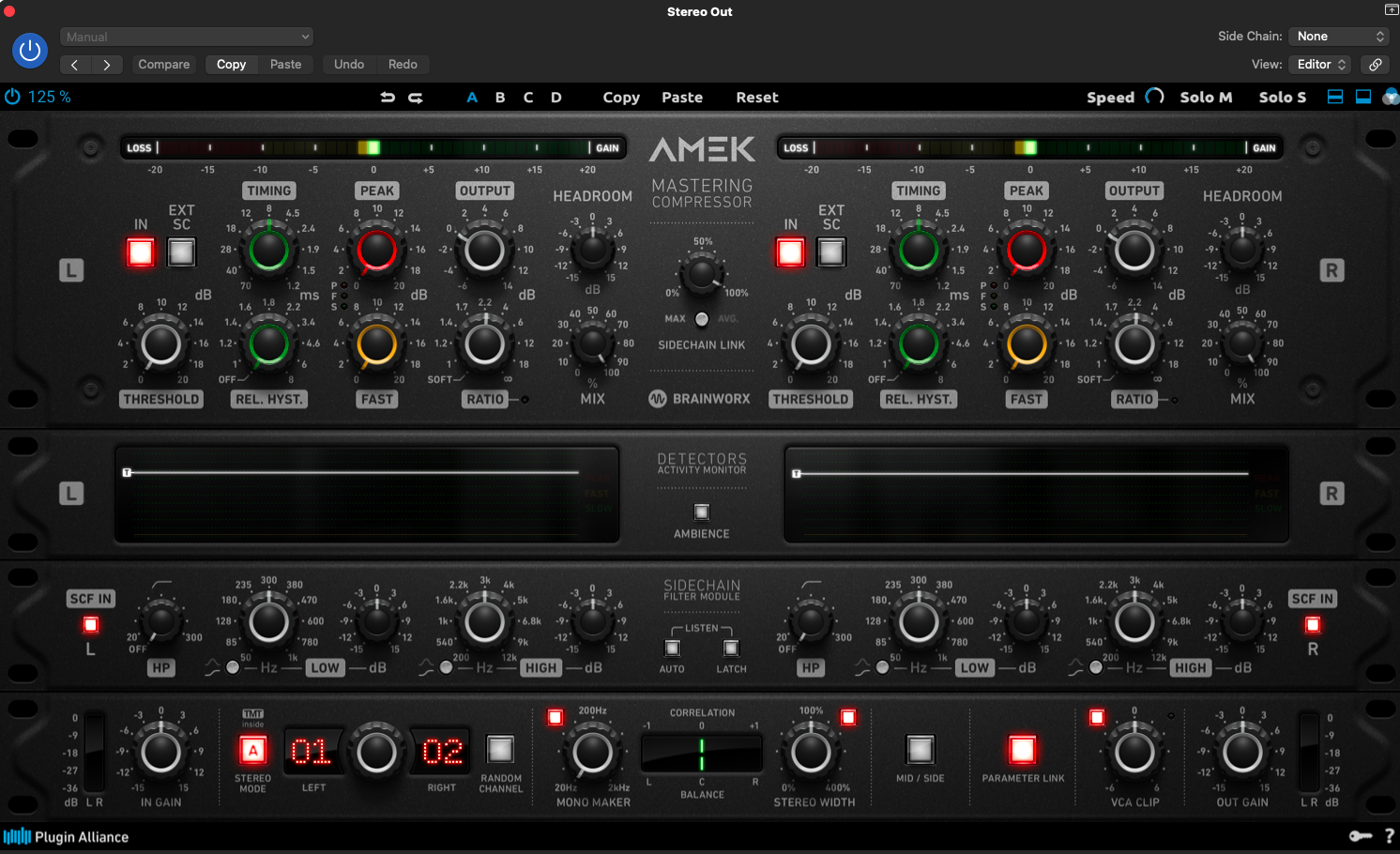Go to next preset arrow

(x=107, y=64)
